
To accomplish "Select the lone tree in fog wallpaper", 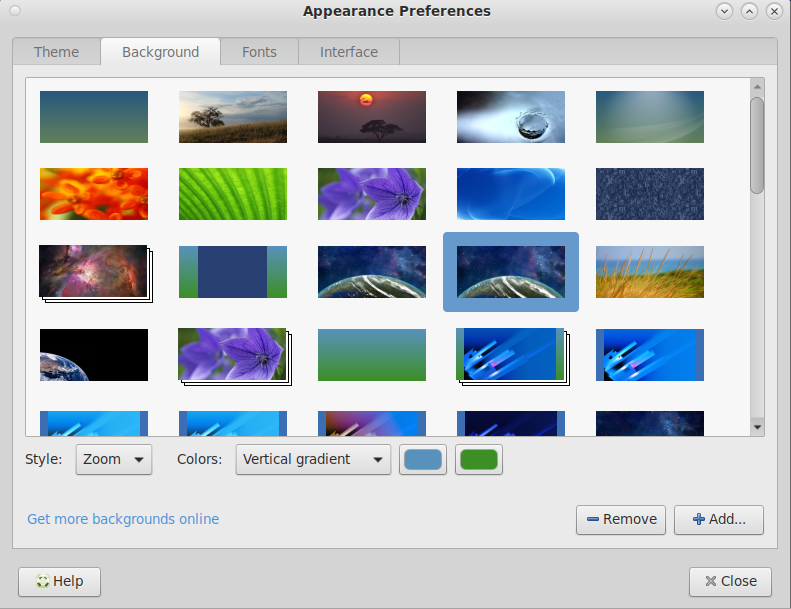I will [x=233, y=117].
